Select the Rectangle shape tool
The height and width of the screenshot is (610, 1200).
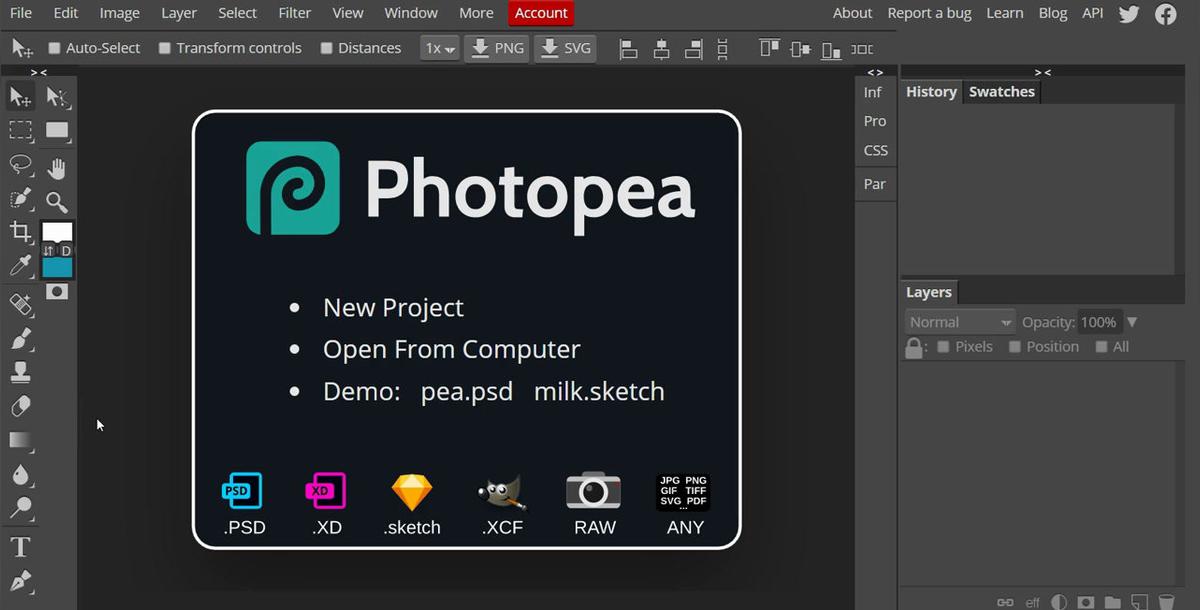pyautogui.click(x=57, y=130)
